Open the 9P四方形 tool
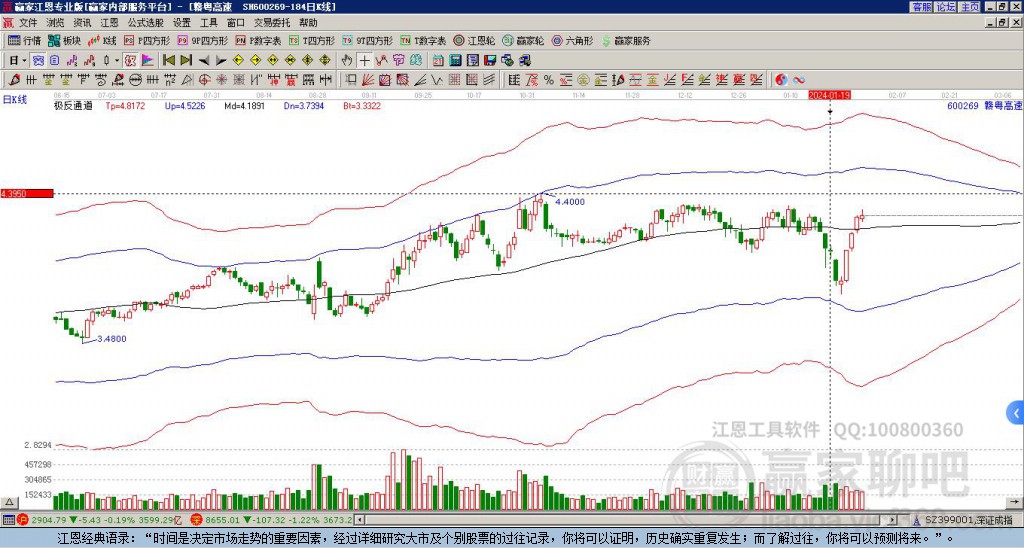Image resolution: width=1024 pixels, height=548 pixels. [203, 40]
